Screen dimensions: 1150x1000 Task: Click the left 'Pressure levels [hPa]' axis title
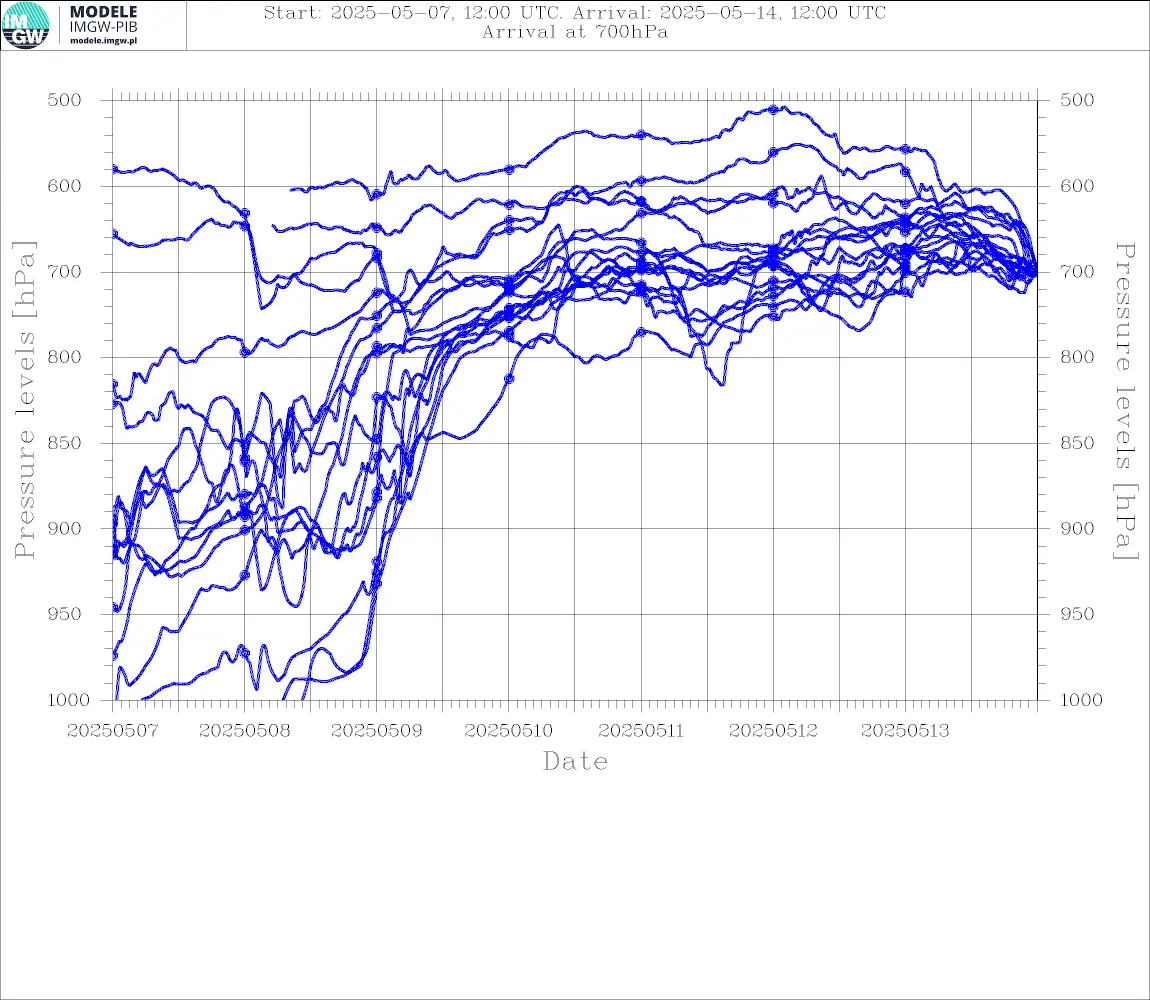click(x=24, y=400)
